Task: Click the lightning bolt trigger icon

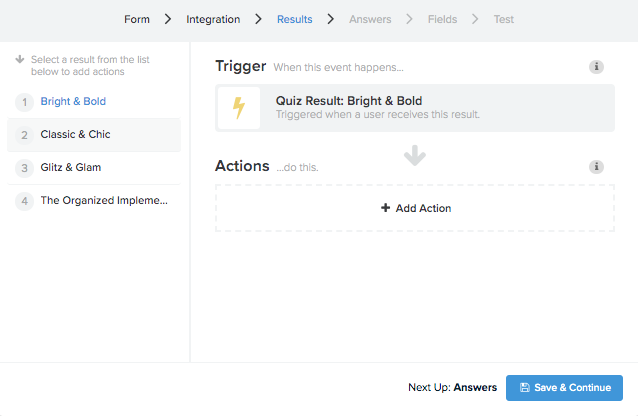Action: [239, 108]
